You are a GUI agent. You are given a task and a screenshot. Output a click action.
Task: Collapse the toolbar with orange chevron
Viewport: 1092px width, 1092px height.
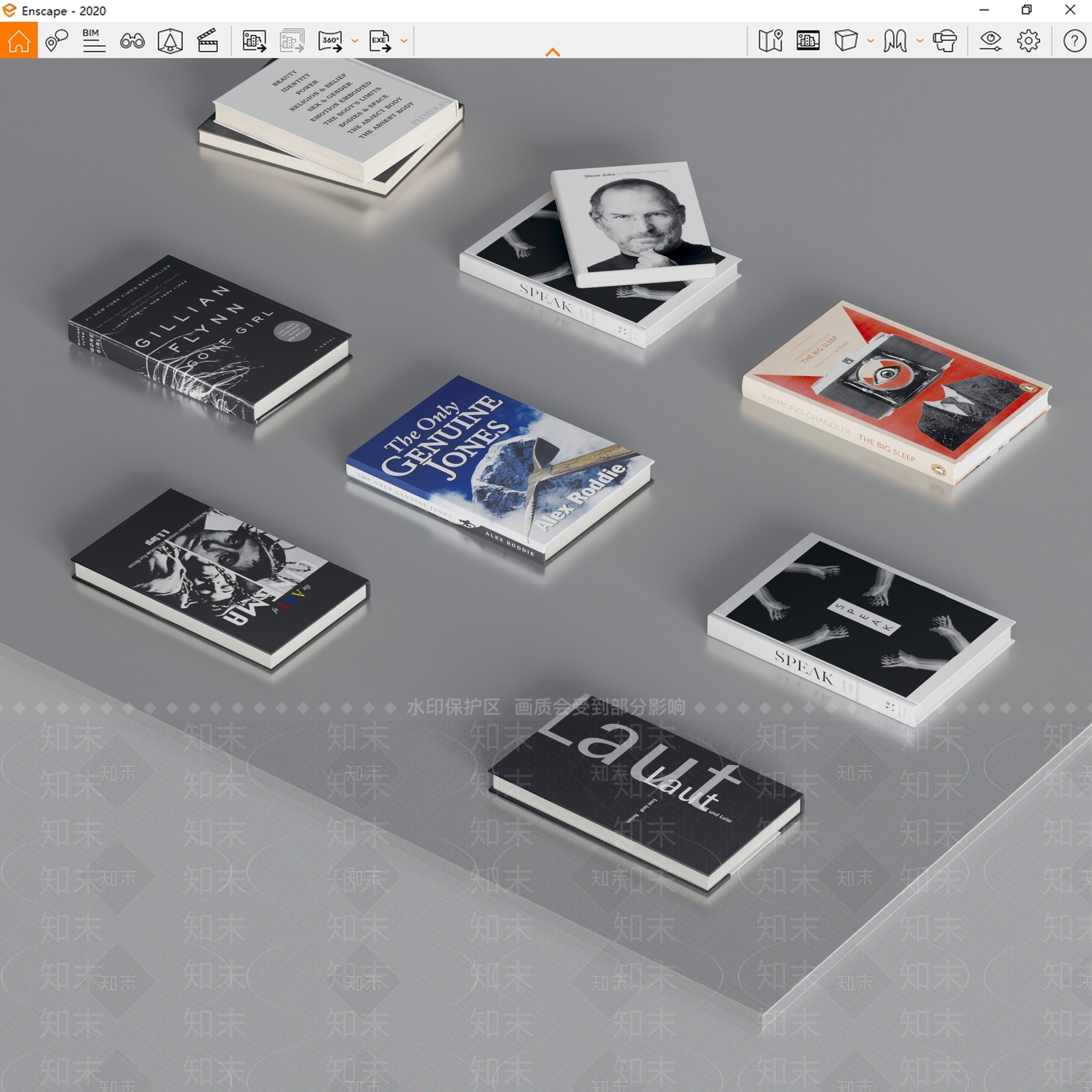[553, 52]
